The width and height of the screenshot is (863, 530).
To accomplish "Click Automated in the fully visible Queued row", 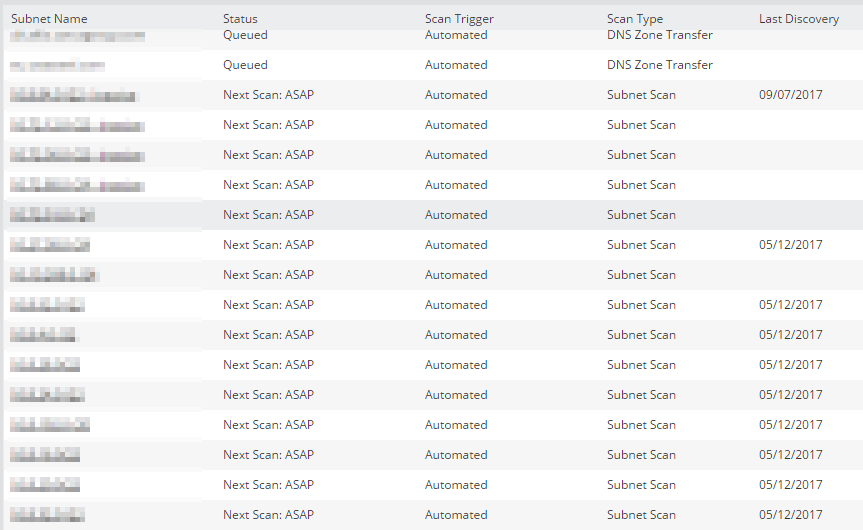I will (456, 65).
